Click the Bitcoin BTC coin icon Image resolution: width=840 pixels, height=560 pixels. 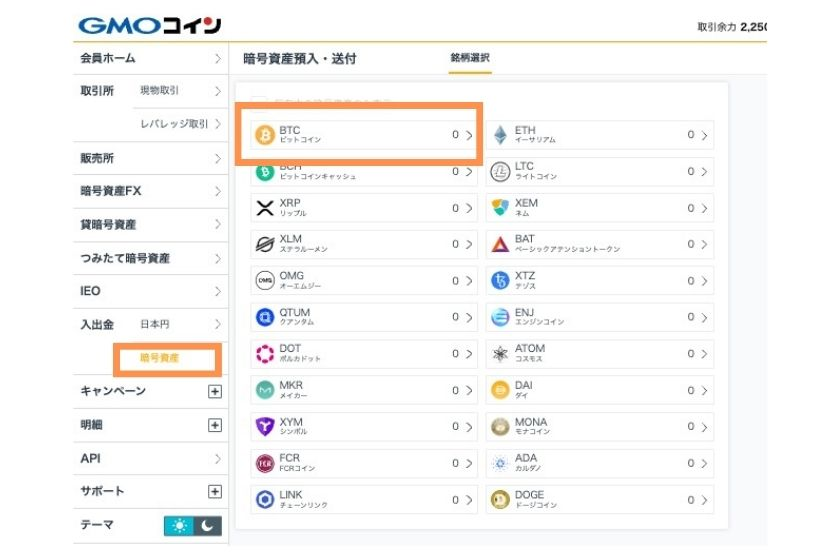pos(265,135)
